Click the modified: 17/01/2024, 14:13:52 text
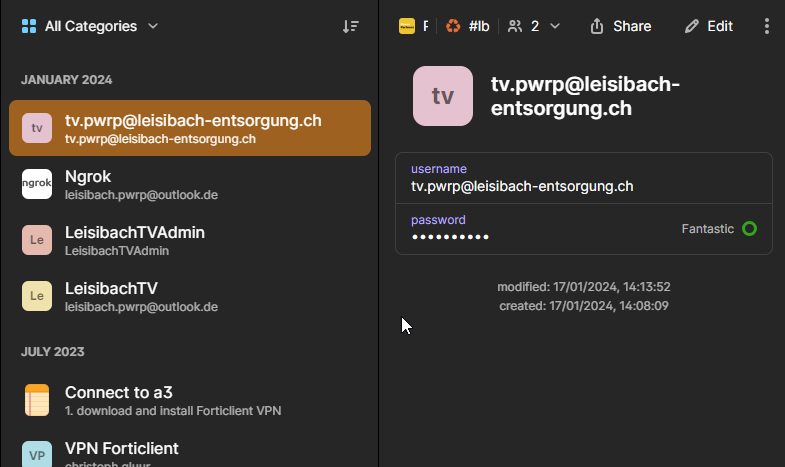 [x=584, y=287]
